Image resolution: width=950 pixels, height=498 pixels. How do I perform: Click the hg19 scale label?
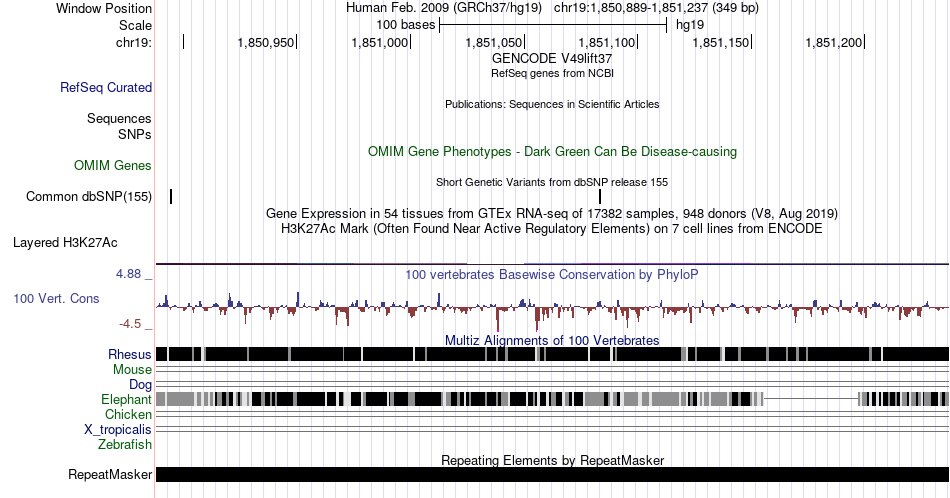(x=690, y=25)
